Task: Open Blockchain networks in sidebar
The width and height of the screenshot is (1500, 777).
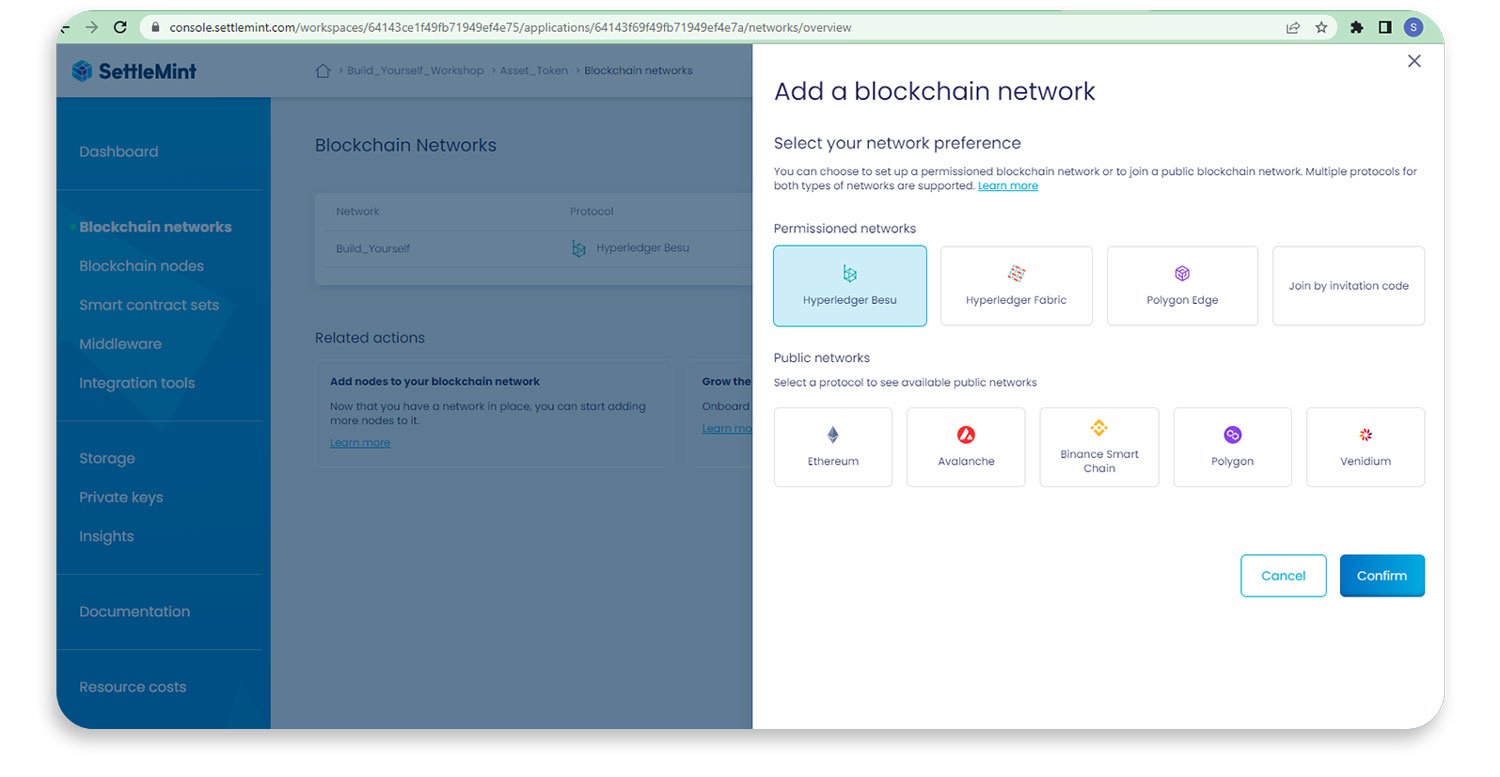Action: pyautogui.click(x=156, y=227)
